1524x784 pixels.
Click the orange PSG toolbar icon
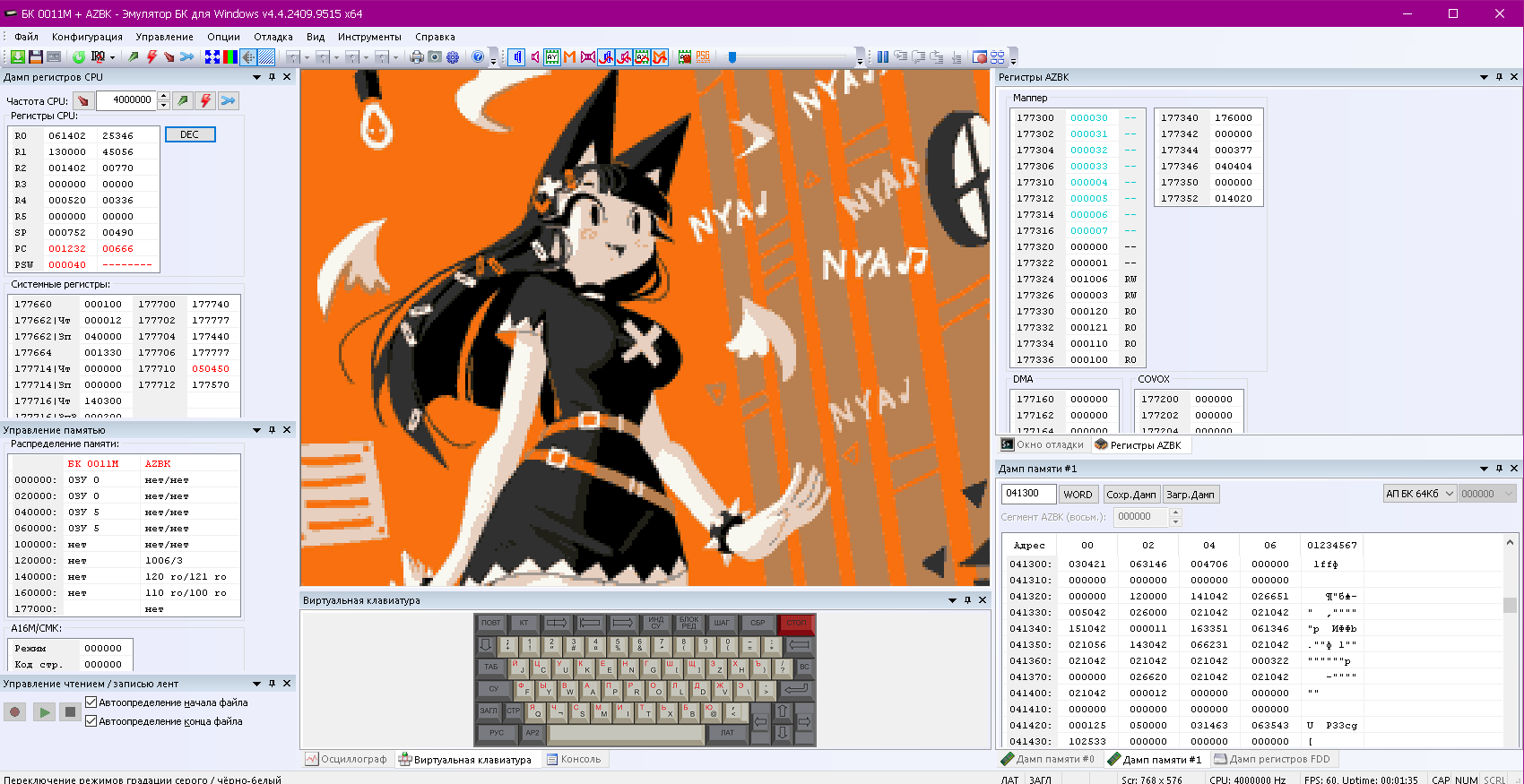[703, 56]
